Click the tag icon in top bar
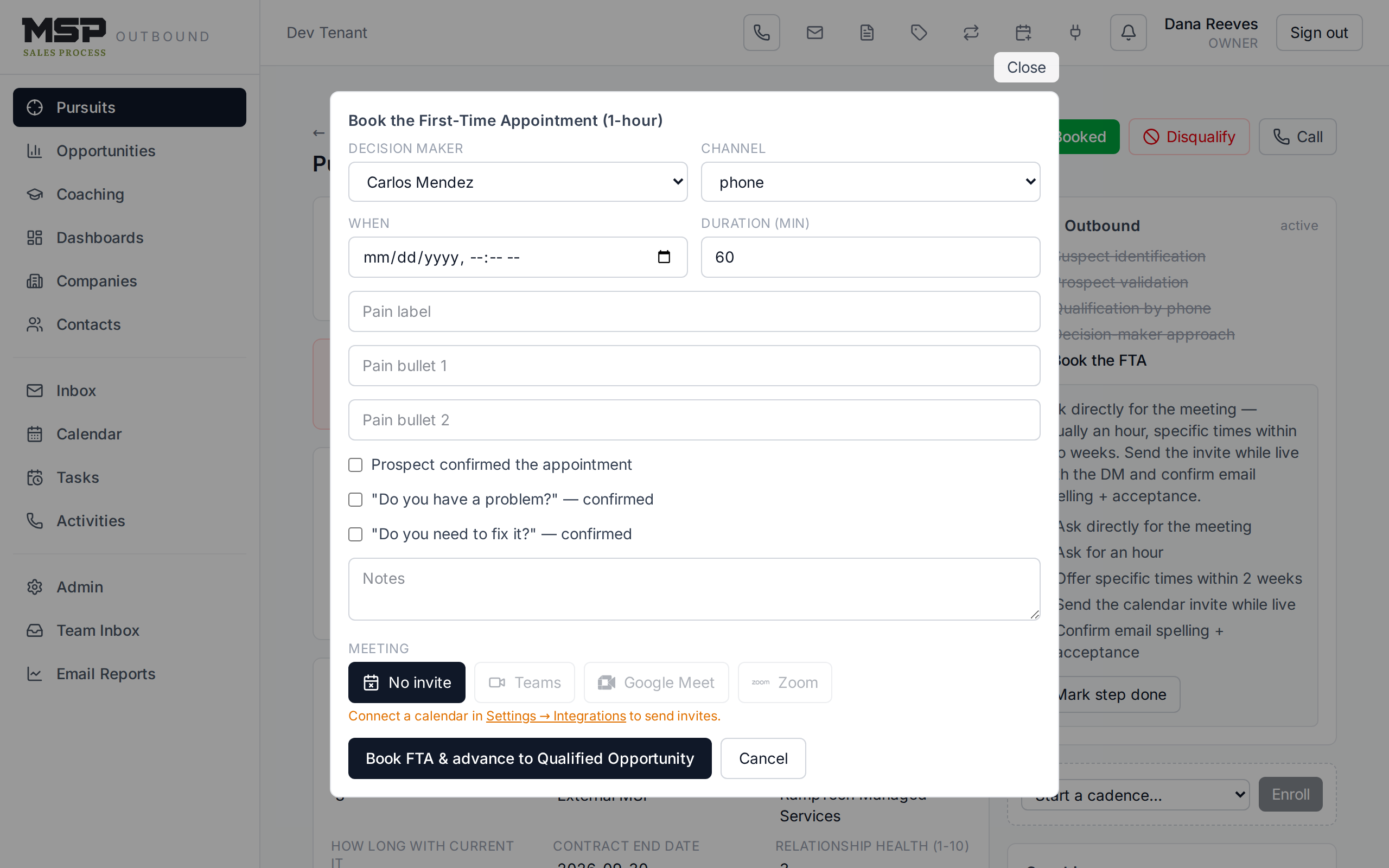The height and width of the screenshot is (868, 1389). 919,33
